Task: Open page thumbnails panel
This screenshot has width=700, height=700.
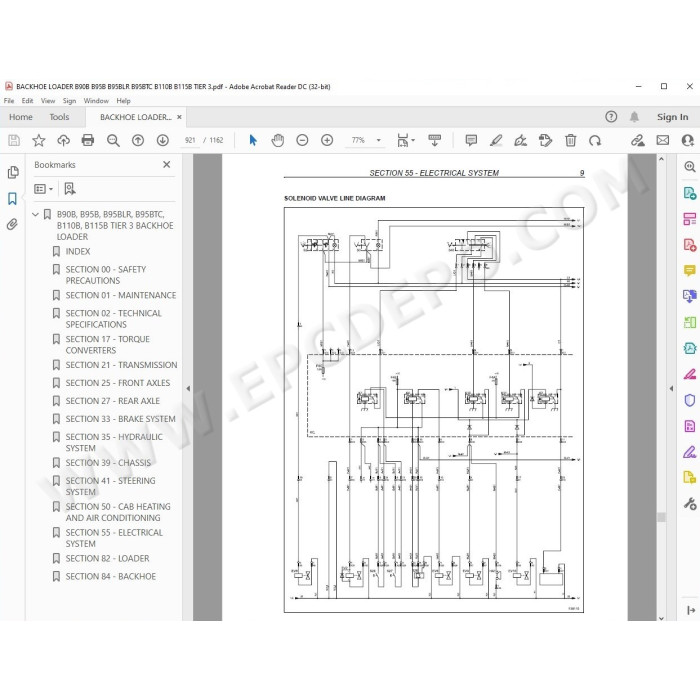Action: pos(13,172)
